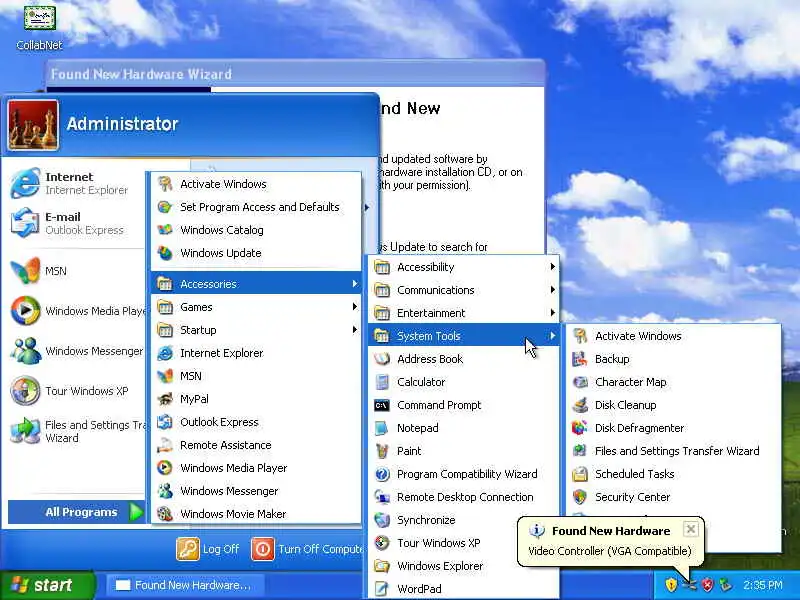This screenshot has height=600, width=800.
Task: Open the Paint icon
Action: click(382, 451)
